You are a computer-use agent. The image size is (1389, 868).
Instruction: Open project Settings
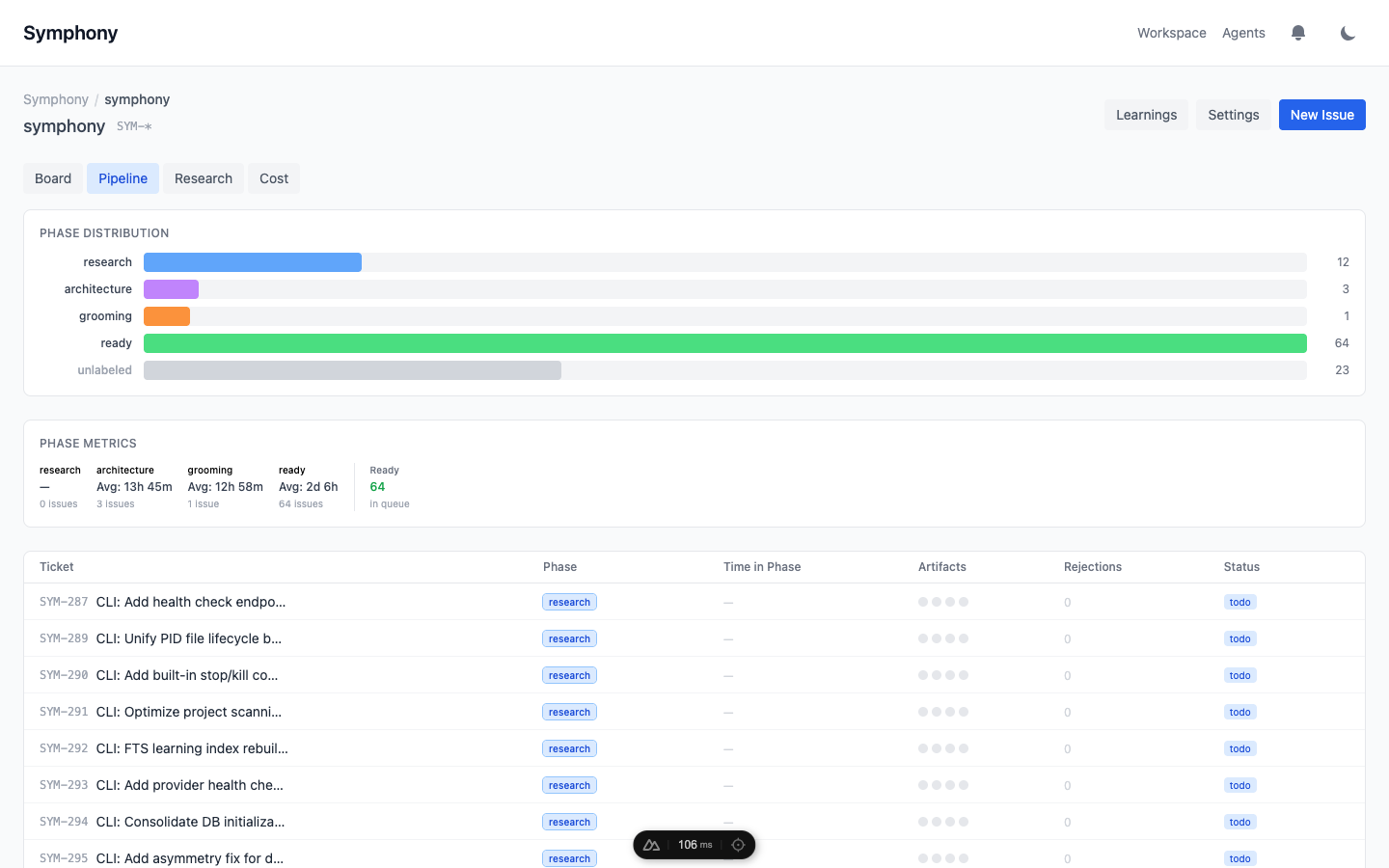pyautogui.click(x=1233, y=115)
